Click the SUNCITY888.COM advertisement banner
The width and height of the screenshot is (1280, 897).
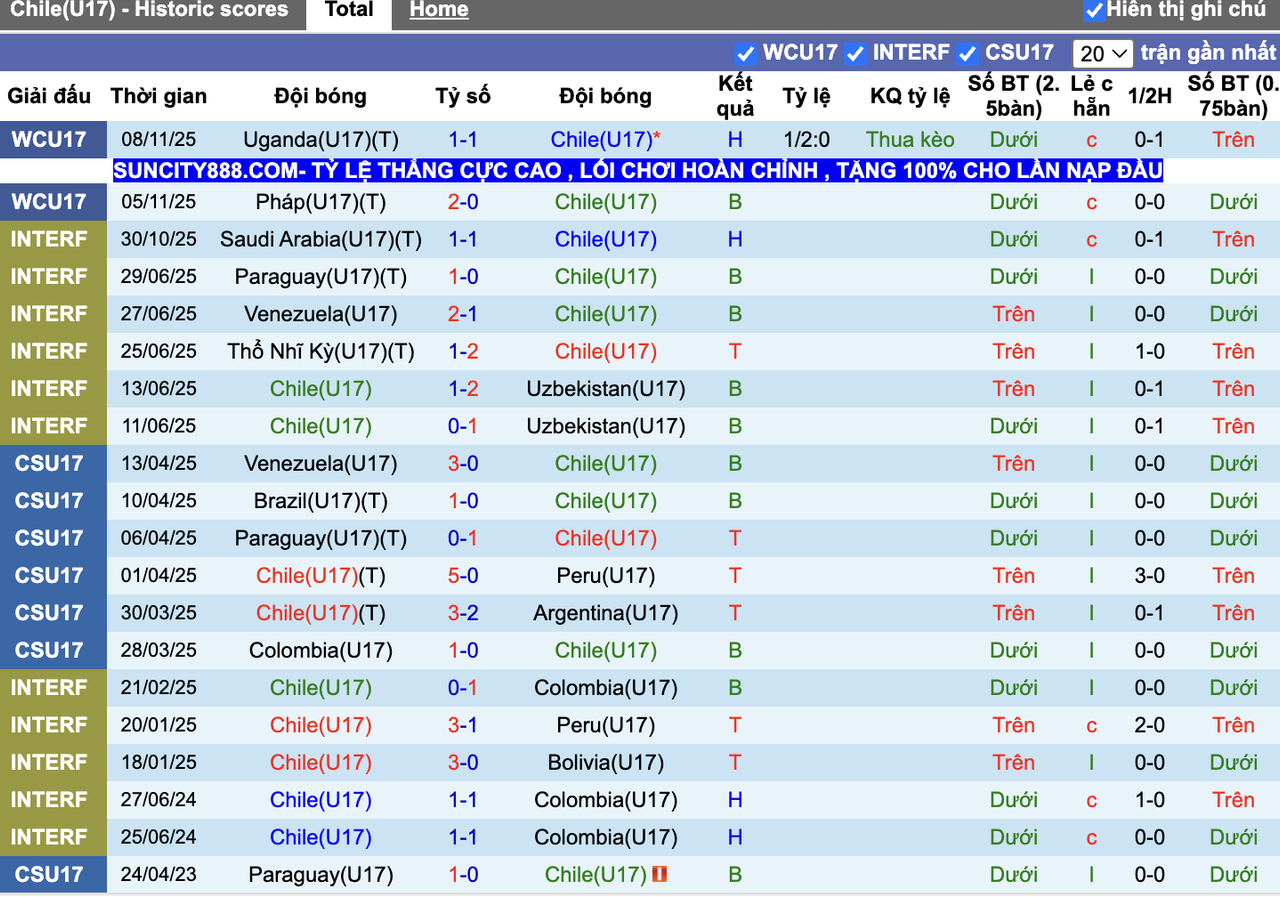639,170
